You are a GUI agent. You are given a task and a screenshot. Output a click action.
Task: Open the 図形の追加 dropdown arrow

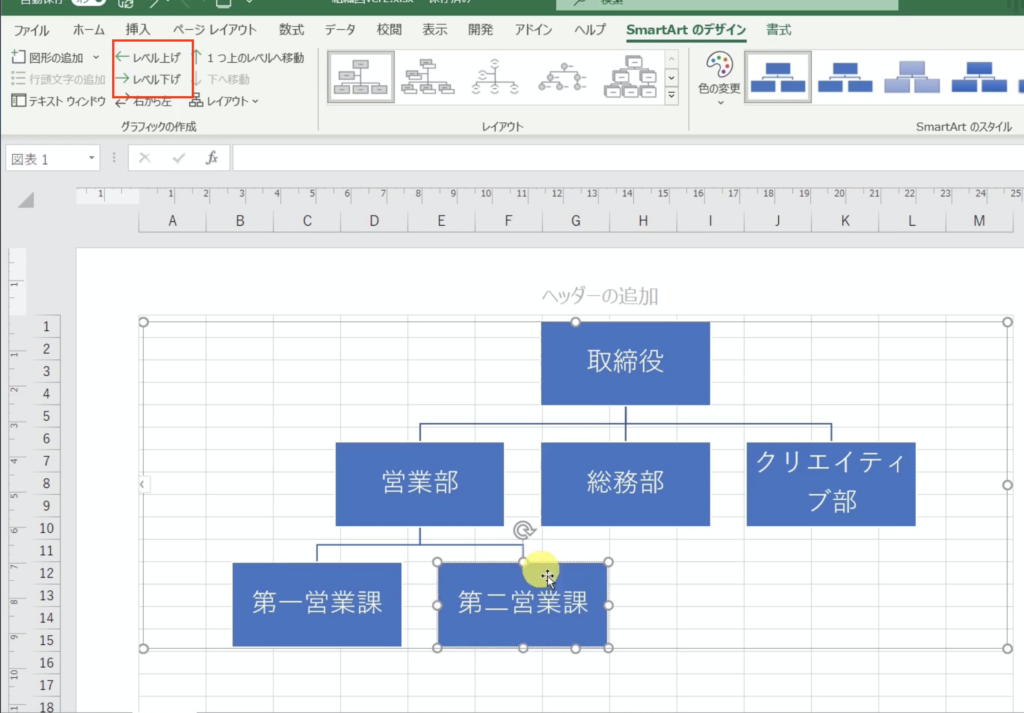(x=96, y=57)
